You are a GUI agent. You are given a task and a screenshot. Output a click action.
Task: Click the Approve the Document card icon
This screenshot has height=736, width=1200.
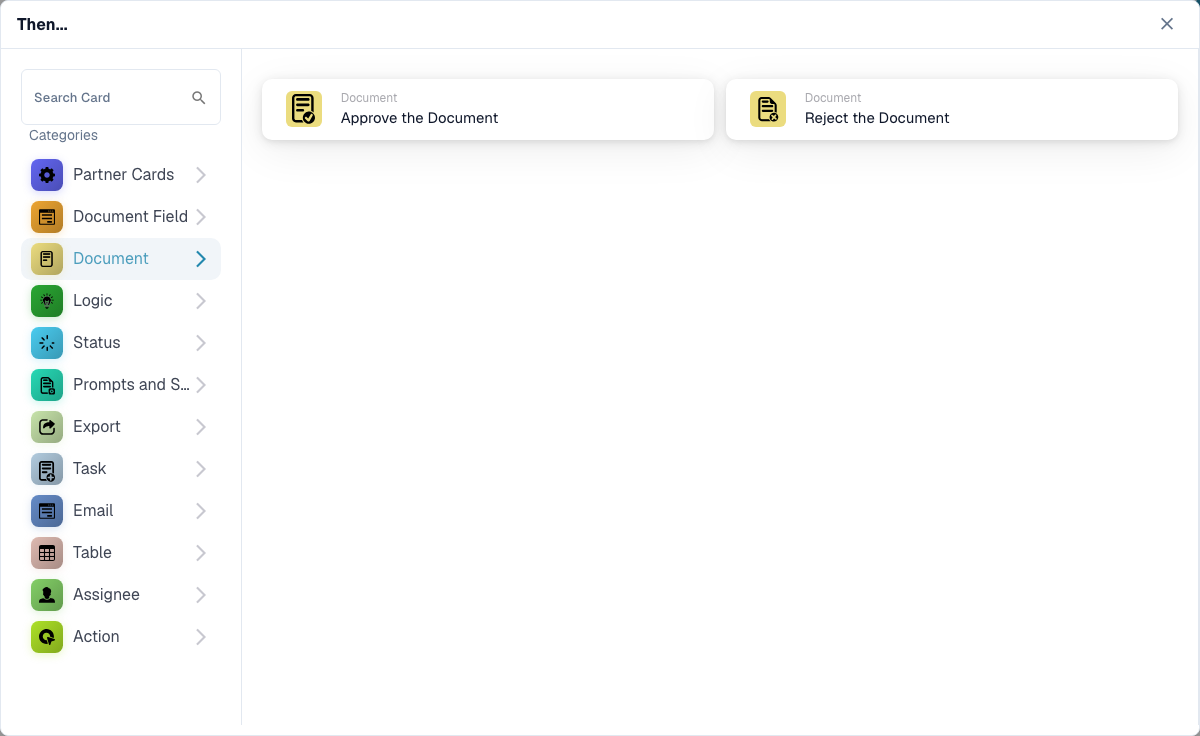coord(304,109)
